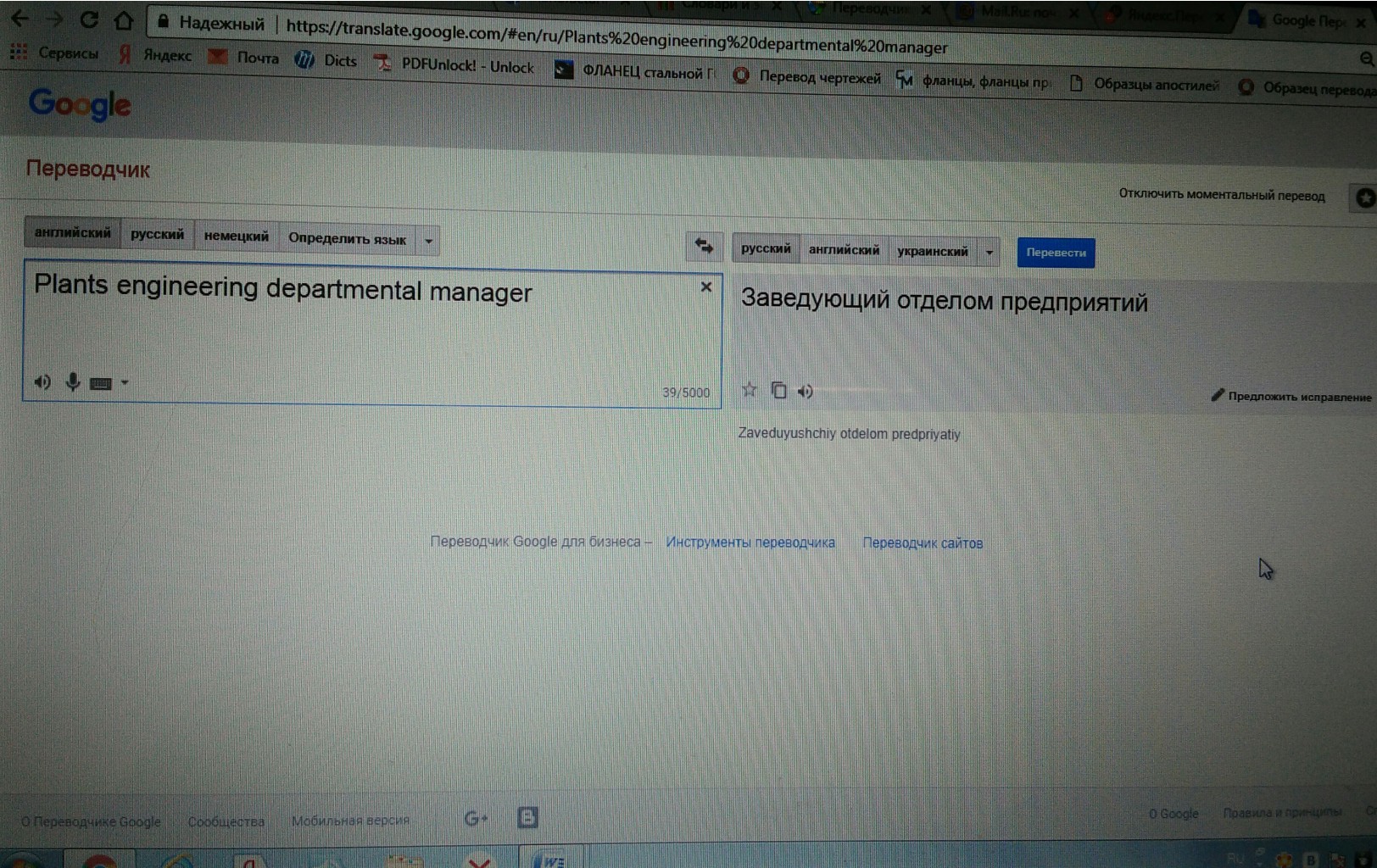
Task: Select украинский as target language
Action: [932, 251]
